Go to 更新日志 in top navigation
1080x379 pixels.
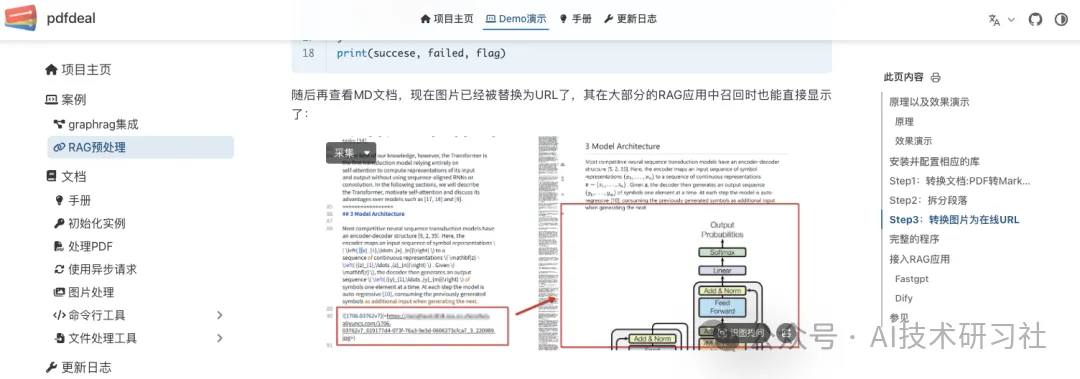(630, 19)
